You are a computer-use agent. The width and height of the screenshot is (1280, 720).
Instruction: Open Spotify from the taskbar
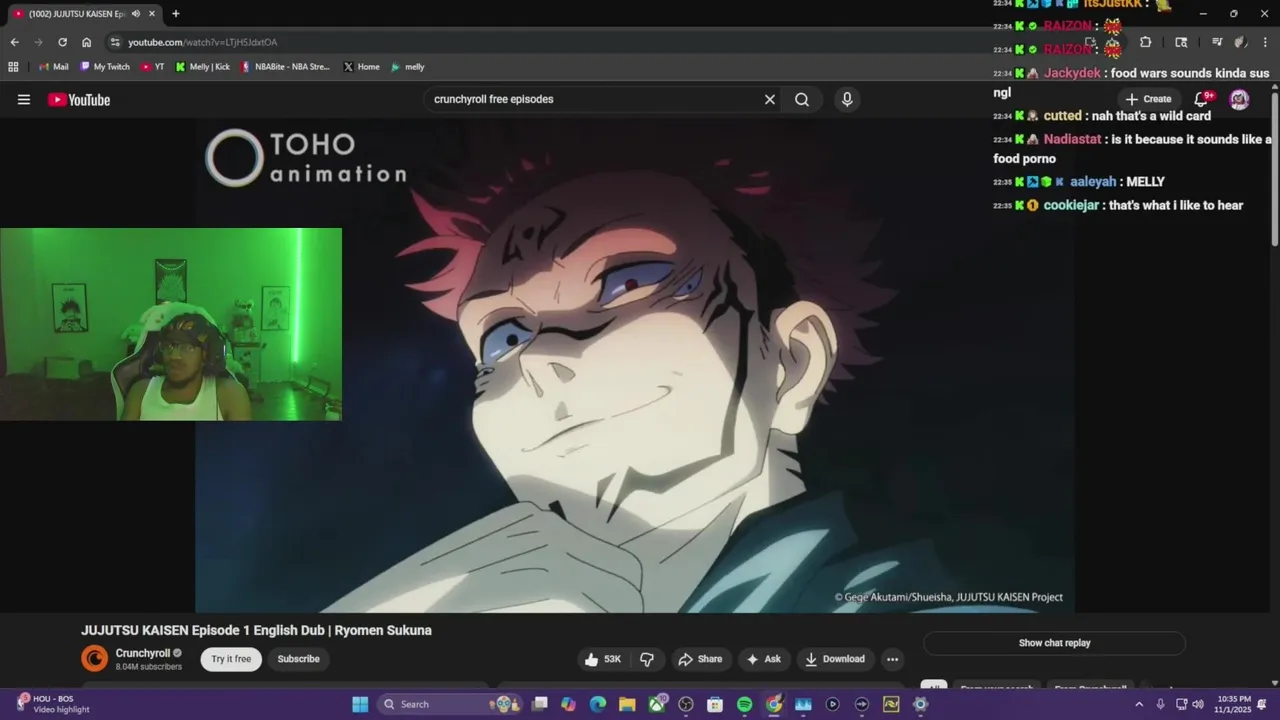[x=744, y=704]
